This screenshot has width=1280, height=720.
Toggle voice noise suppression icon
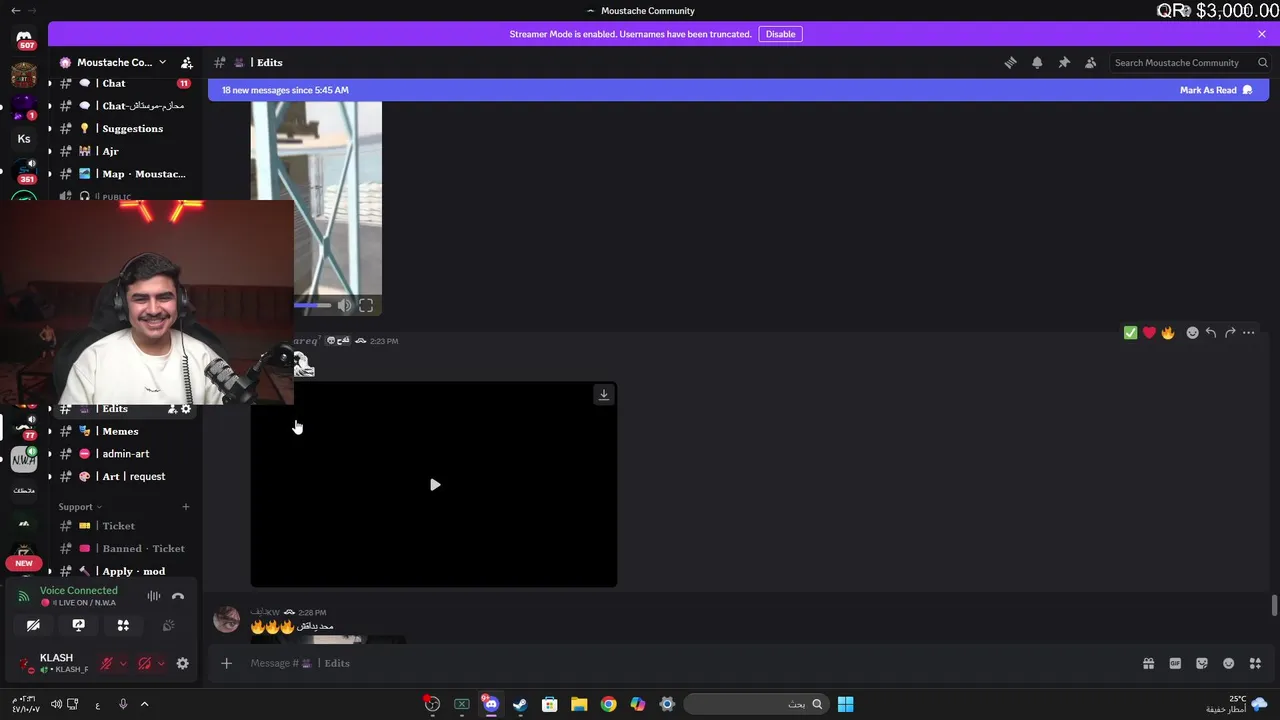click(x=154, y=597)
